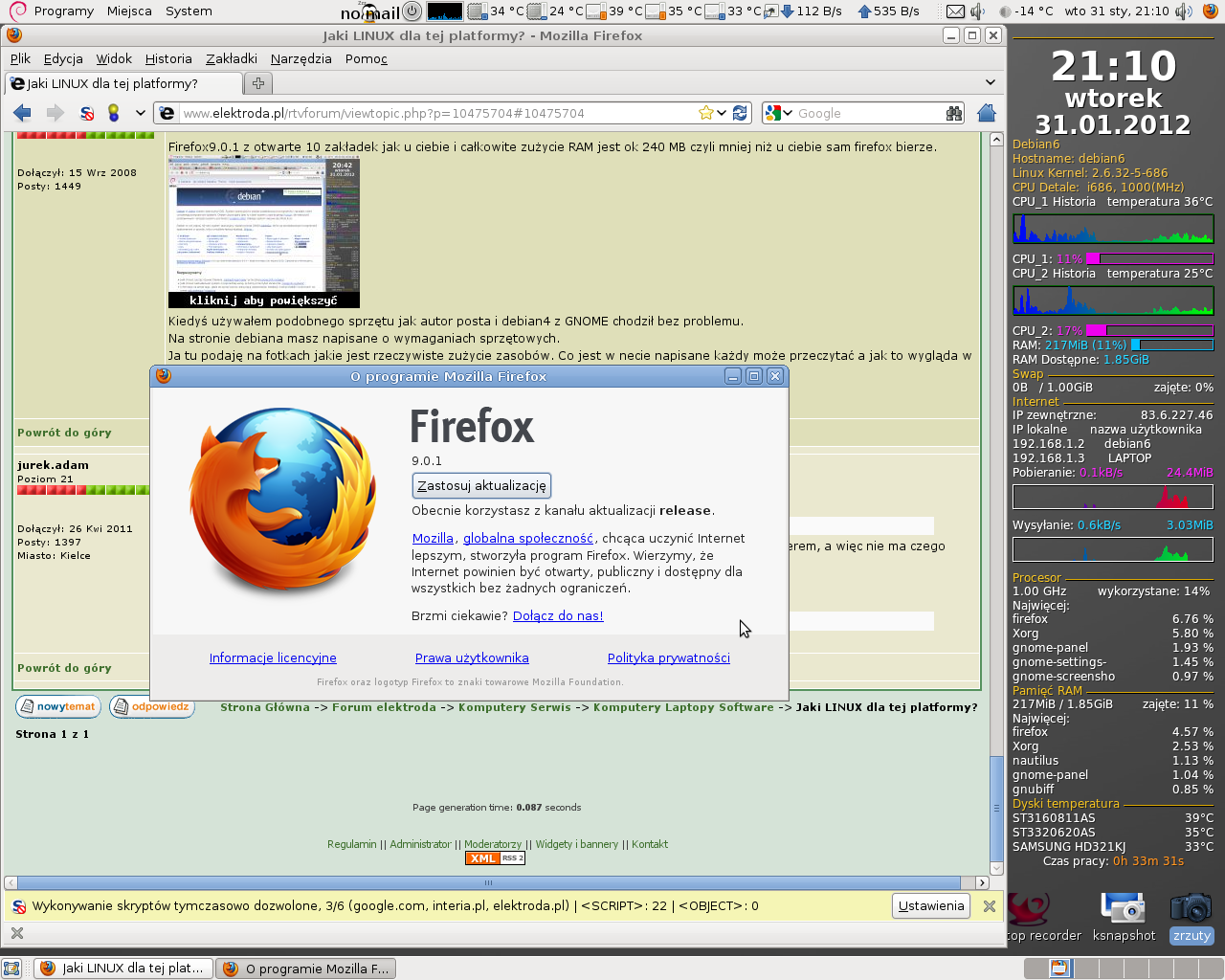Click the power button icon in top panel

(x=412, y=11)
